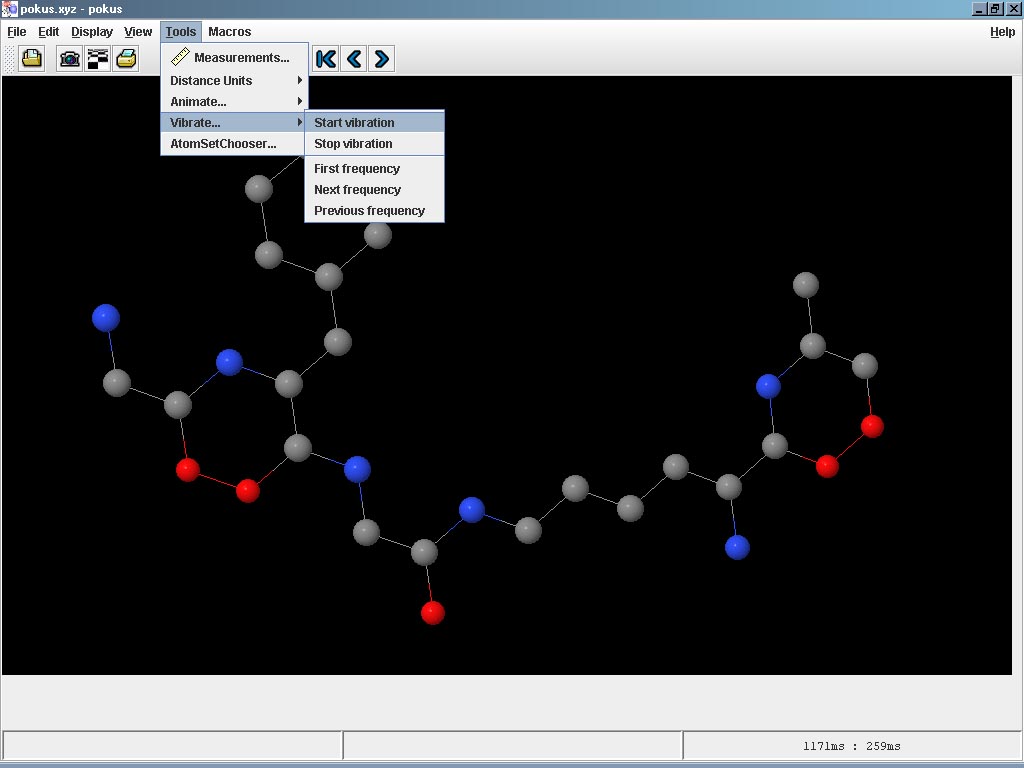Open the Help menu
The image size is (1024, 768).
coord(1002,31)
